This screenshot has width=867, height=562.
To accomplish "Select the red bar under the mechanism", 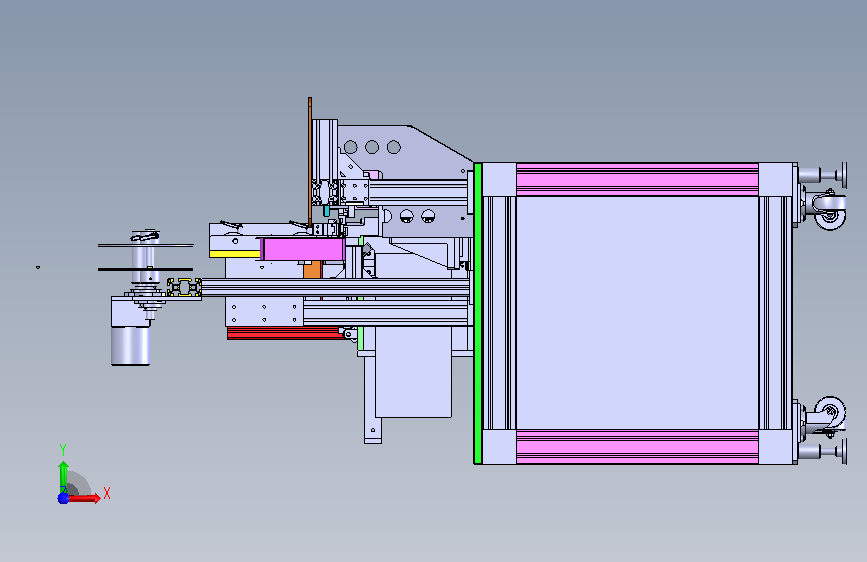I will click(284, 332).
